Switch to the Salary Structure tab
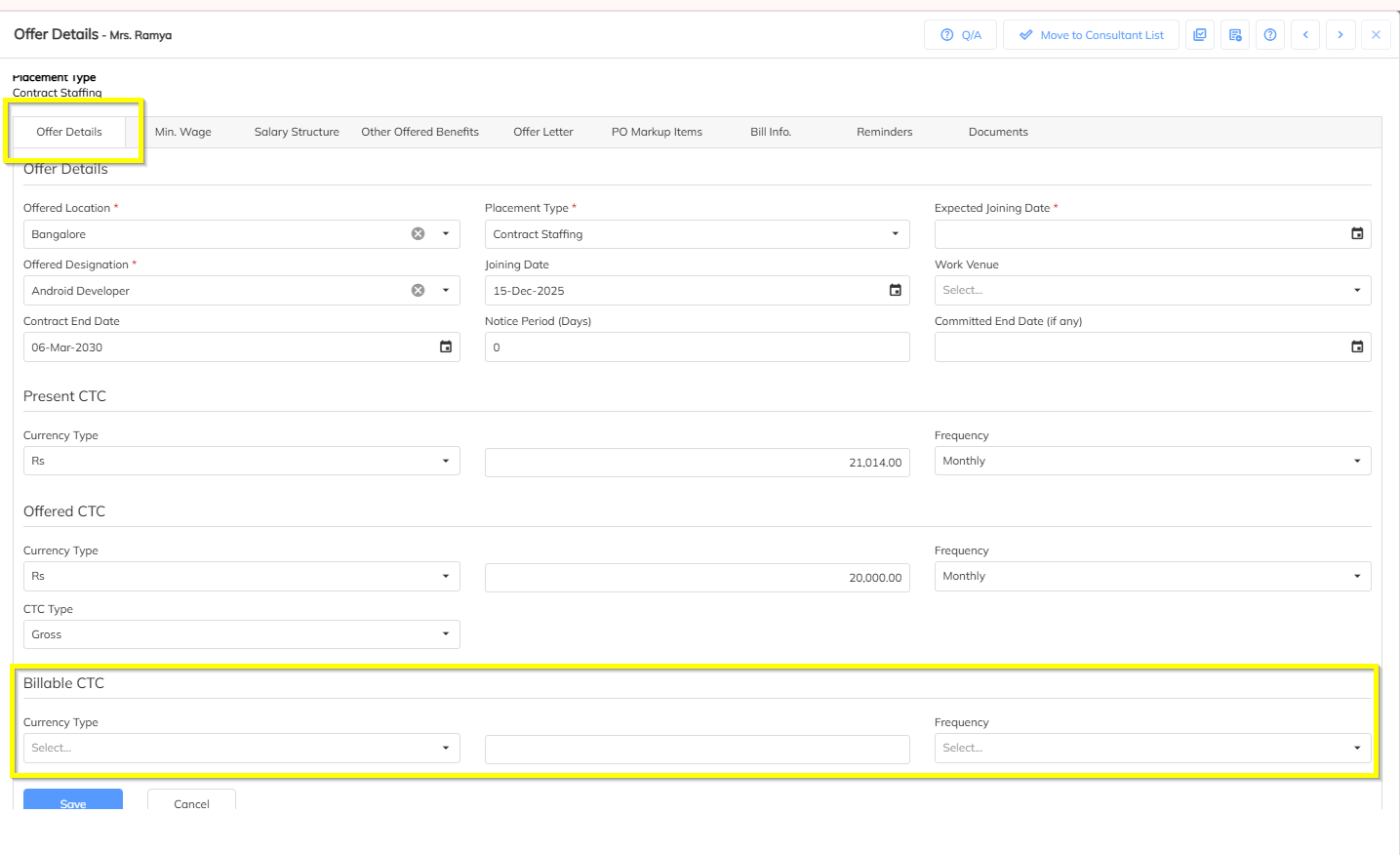Image resolution: width=1400 pixels, height=855 pixels. coord(297,133)
